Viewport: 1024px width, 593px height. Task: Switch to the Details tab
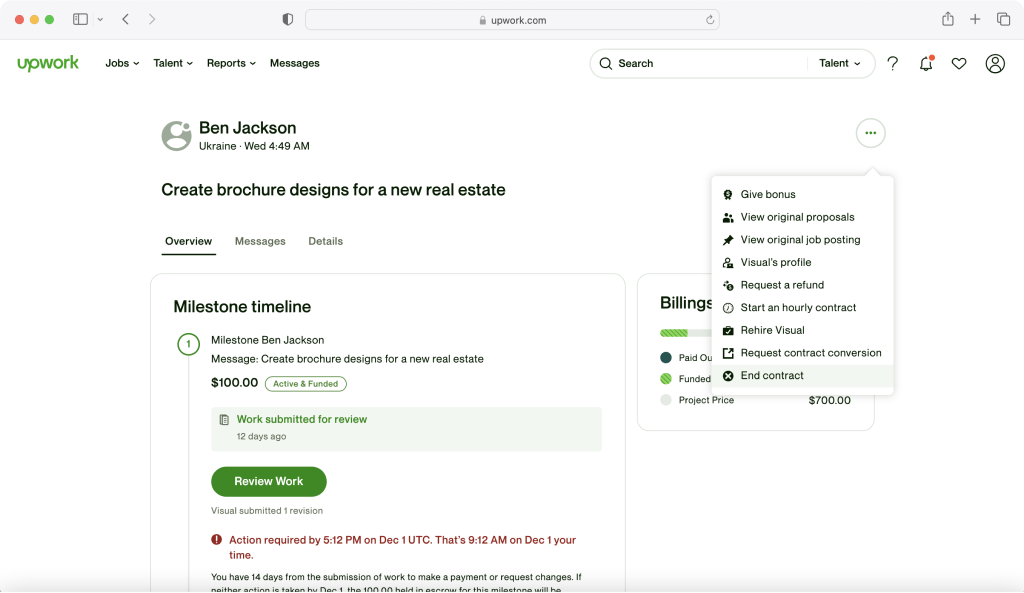pyautogui.click(x=325, y=241)
